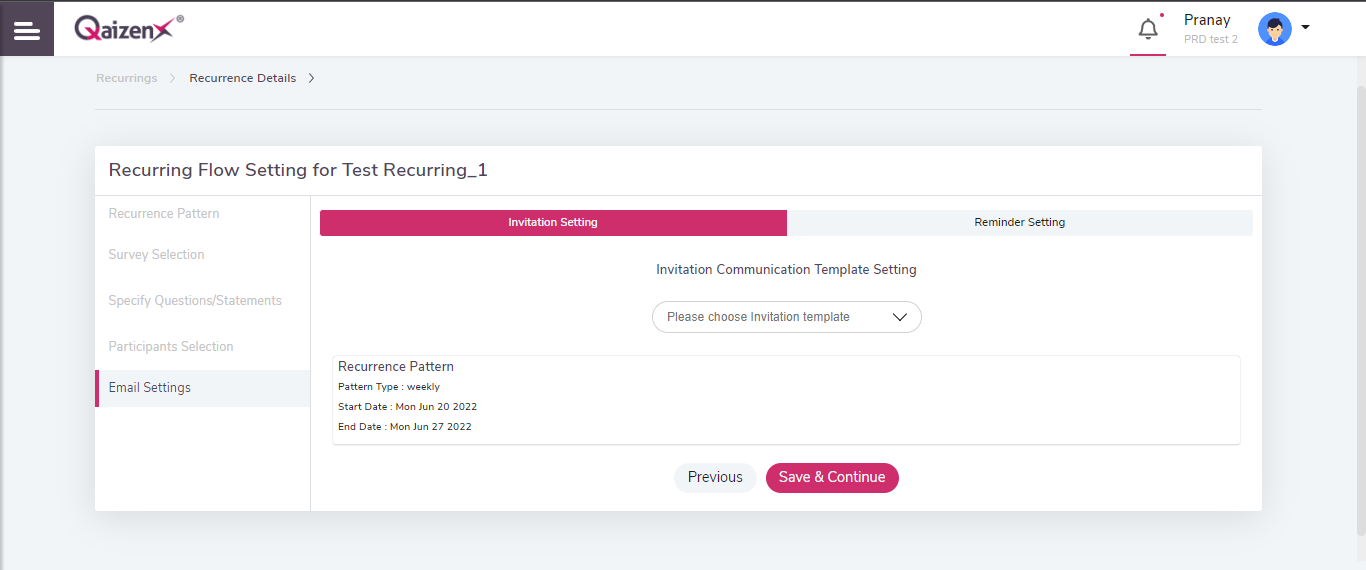
Task: Click the user profile avatar
Action: (x=1274, y=29)
